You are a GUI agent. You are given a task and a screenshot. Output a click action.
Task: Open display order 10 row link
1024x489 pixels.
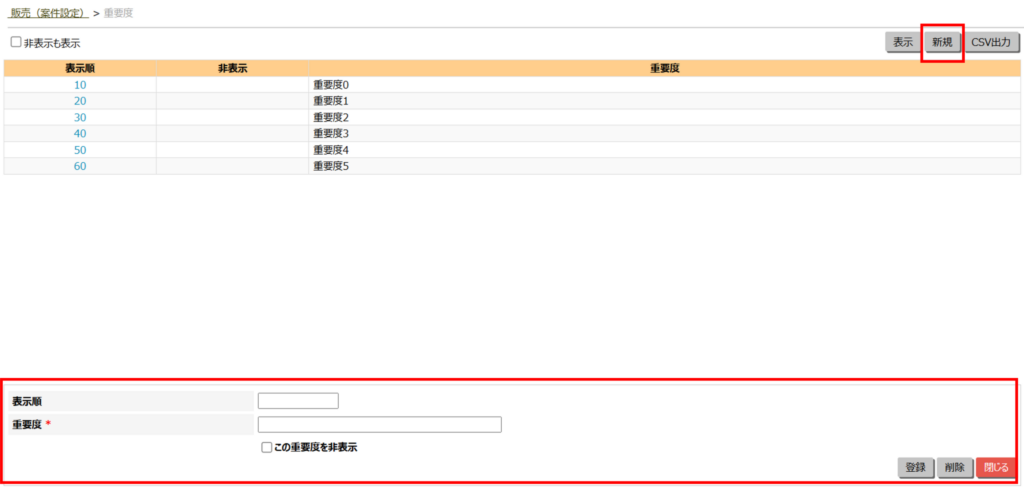coord(80,85)
